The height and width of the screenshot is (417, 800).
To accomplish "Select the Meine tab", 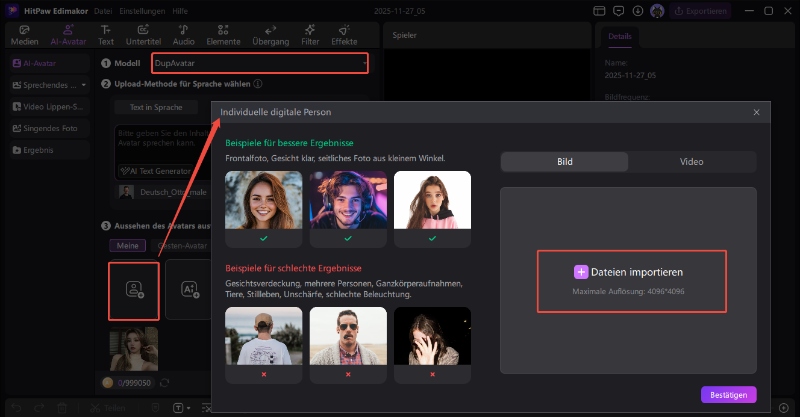I will pos(128,246).
